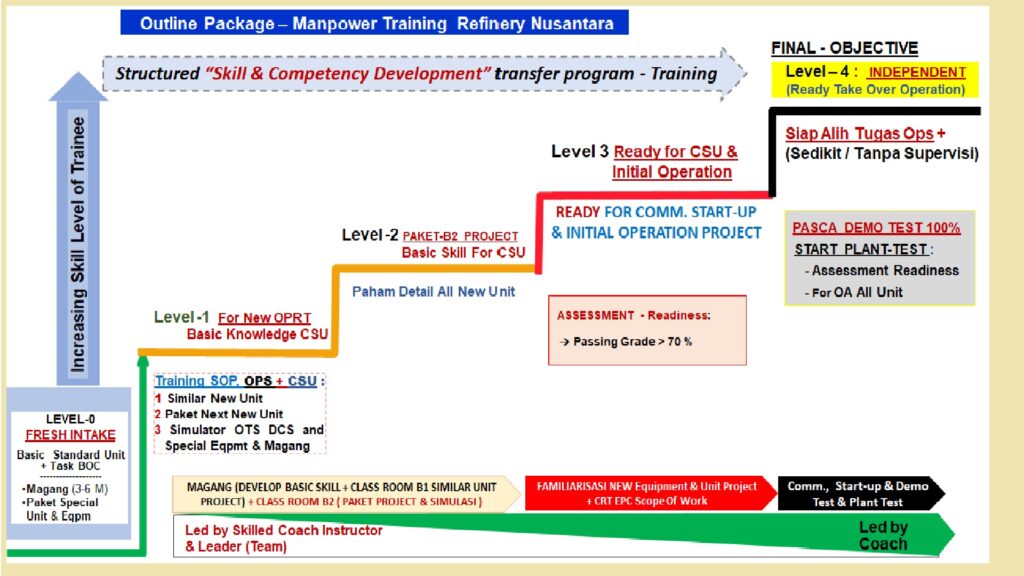Click 'FRESH INTAKE' underlined text

click(x=70, y=435)
